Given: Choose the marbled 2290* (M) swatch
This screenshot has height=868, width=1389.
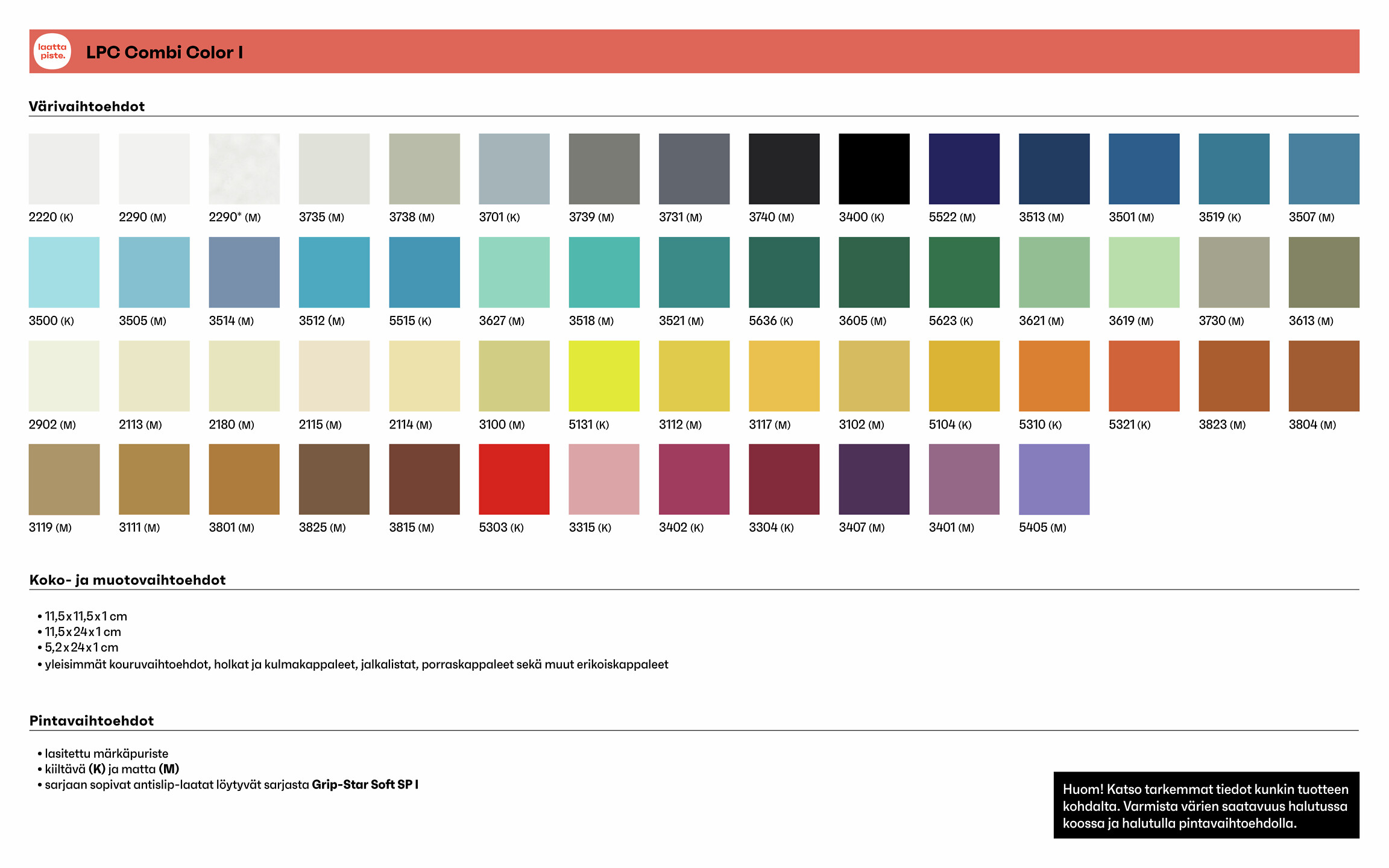Looking at the screenshot, I should point(244,169).
